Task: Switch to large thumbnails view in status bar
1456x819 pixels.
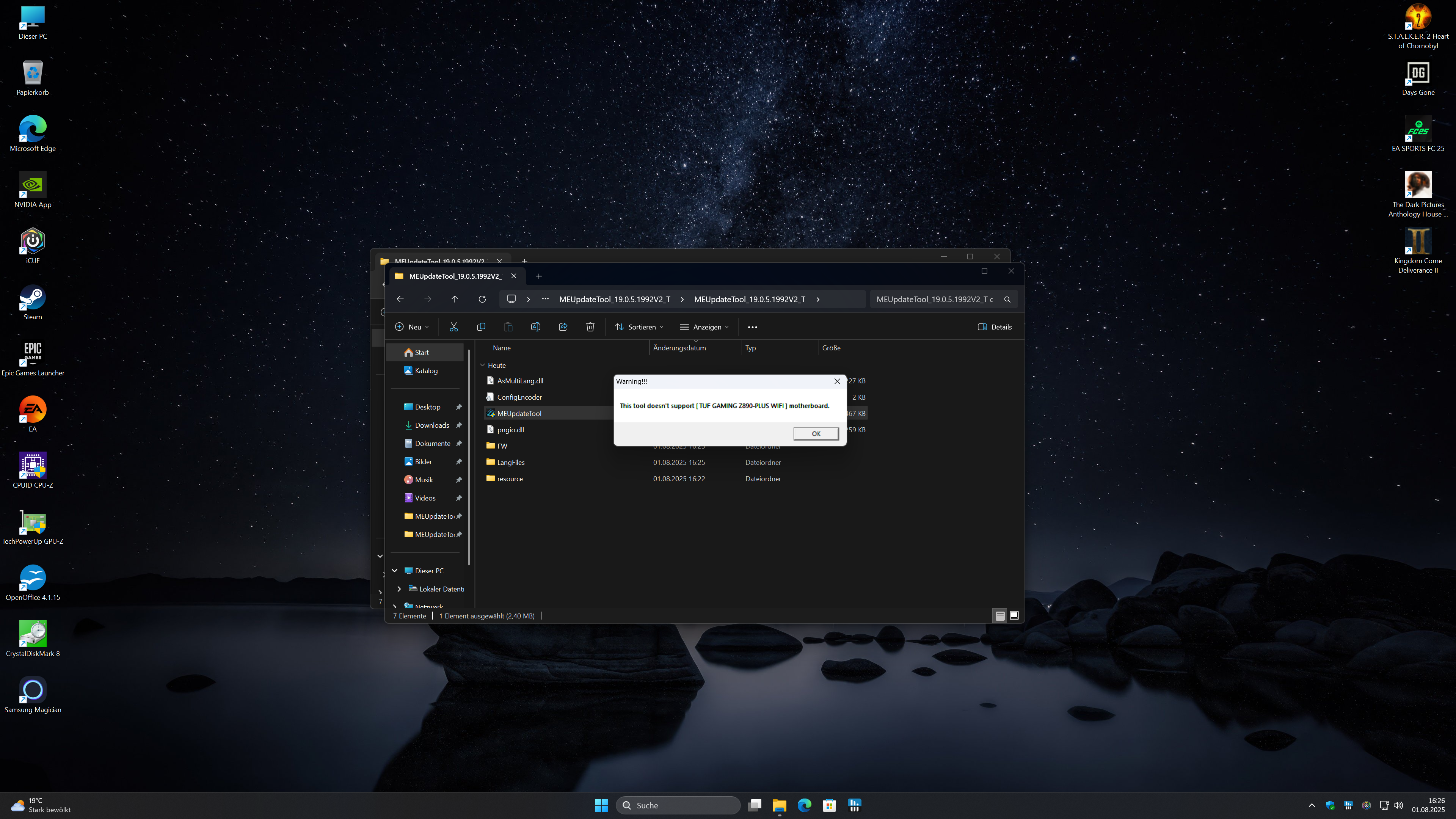Action: [x=1014, y=615]
